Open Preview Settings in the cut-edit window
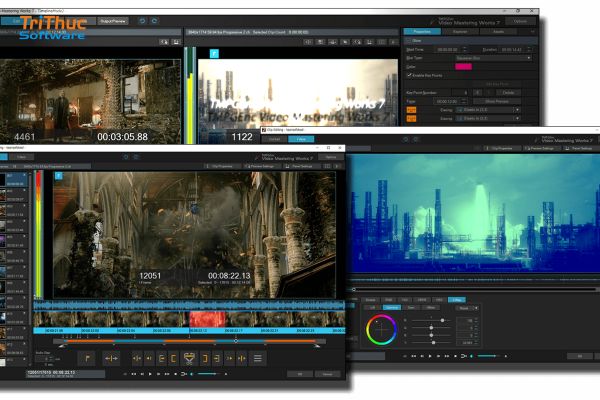This screenshot has width=600, height=400. click(x=262, y=167)
